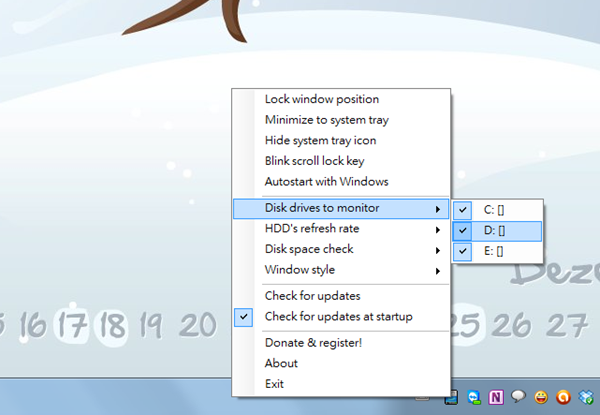Choose Donate & register! entry

pos(341,343)
